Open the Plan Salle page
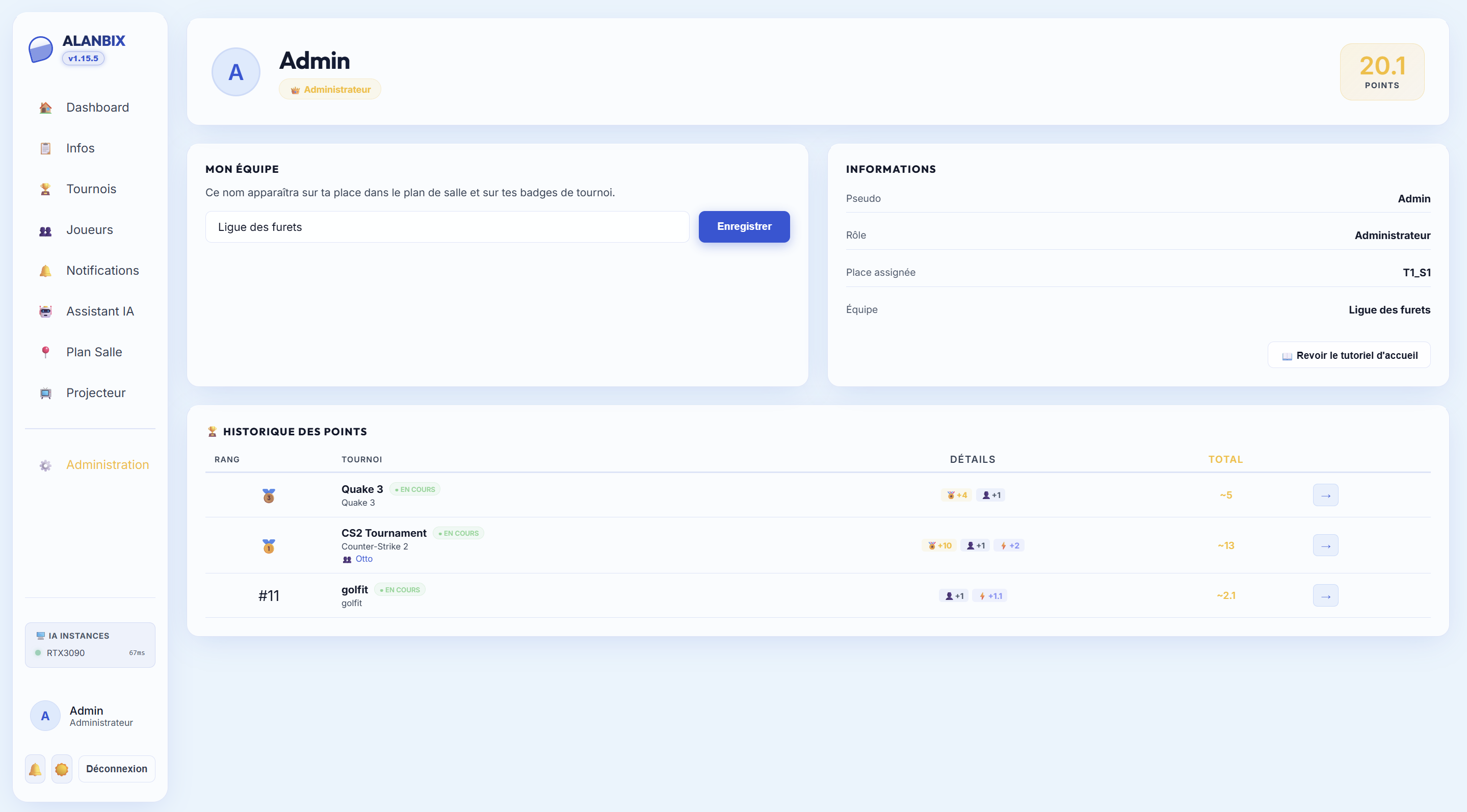Image resolution: width=1467 pixels, height=812 pixels. (90, 352)
